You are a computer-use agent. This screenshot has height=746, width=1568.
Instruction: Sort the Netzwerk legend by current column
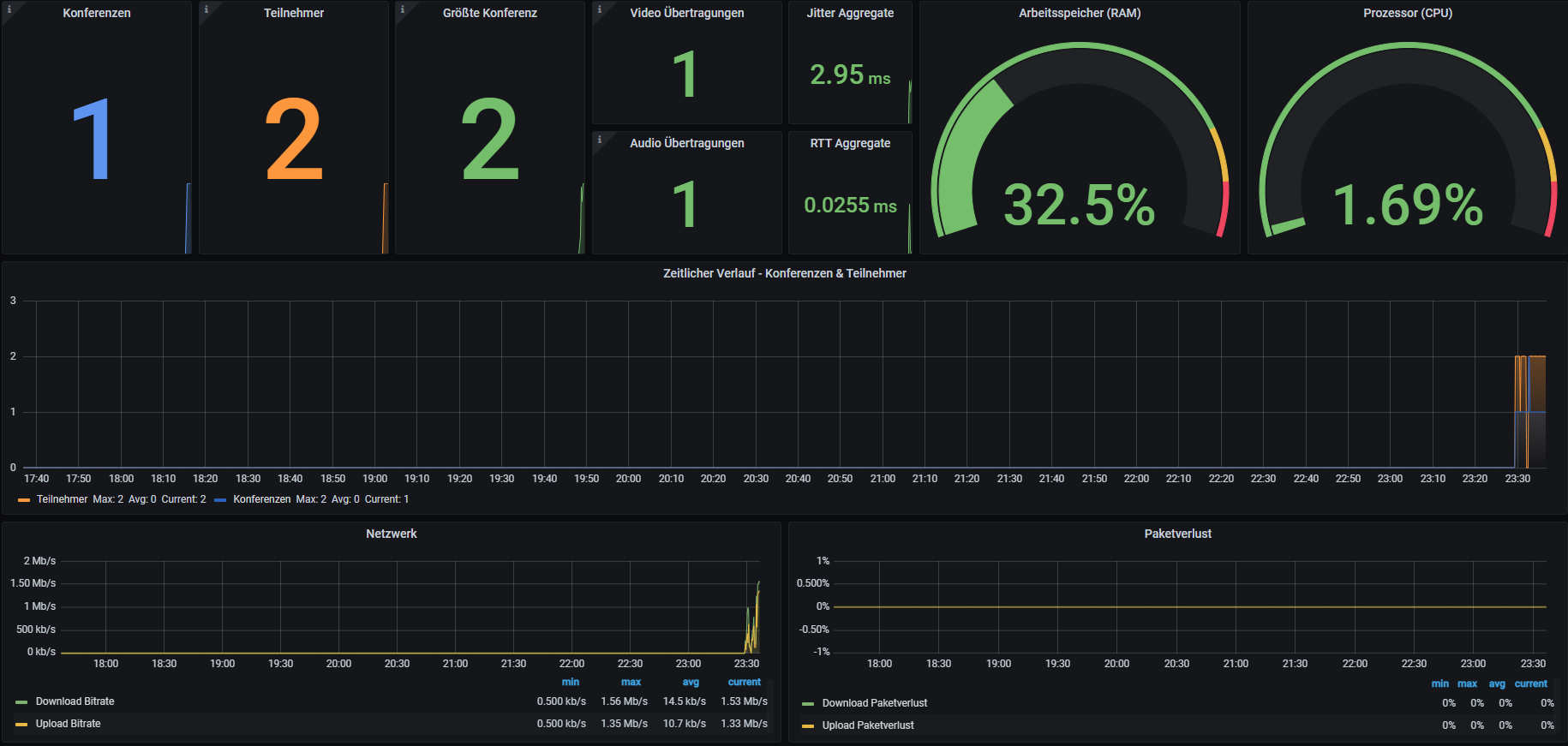point(745,683)
